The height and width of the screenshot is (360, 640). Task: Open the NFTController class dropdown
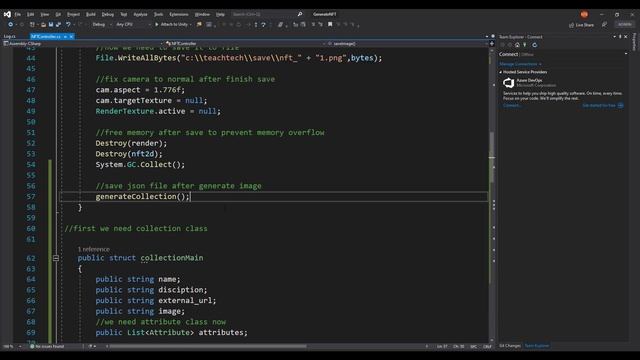point(246,43)
